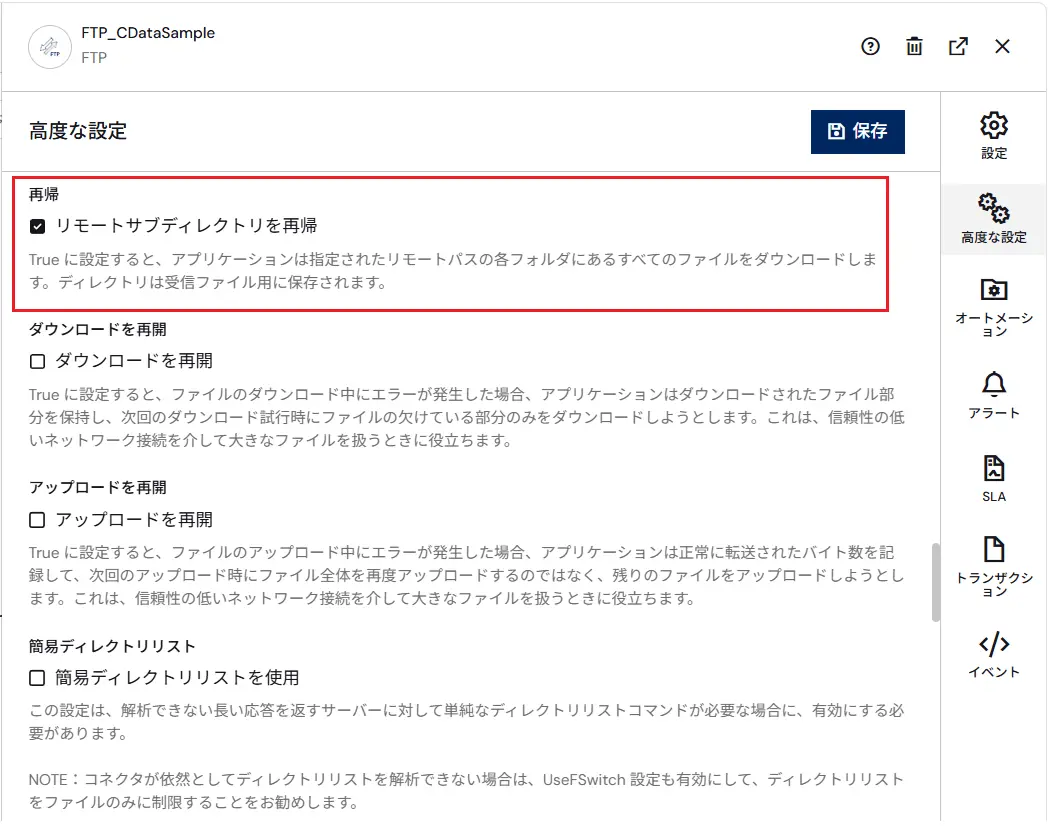Enable the ダウンロードを再開 checkbox

coord(37,362)
